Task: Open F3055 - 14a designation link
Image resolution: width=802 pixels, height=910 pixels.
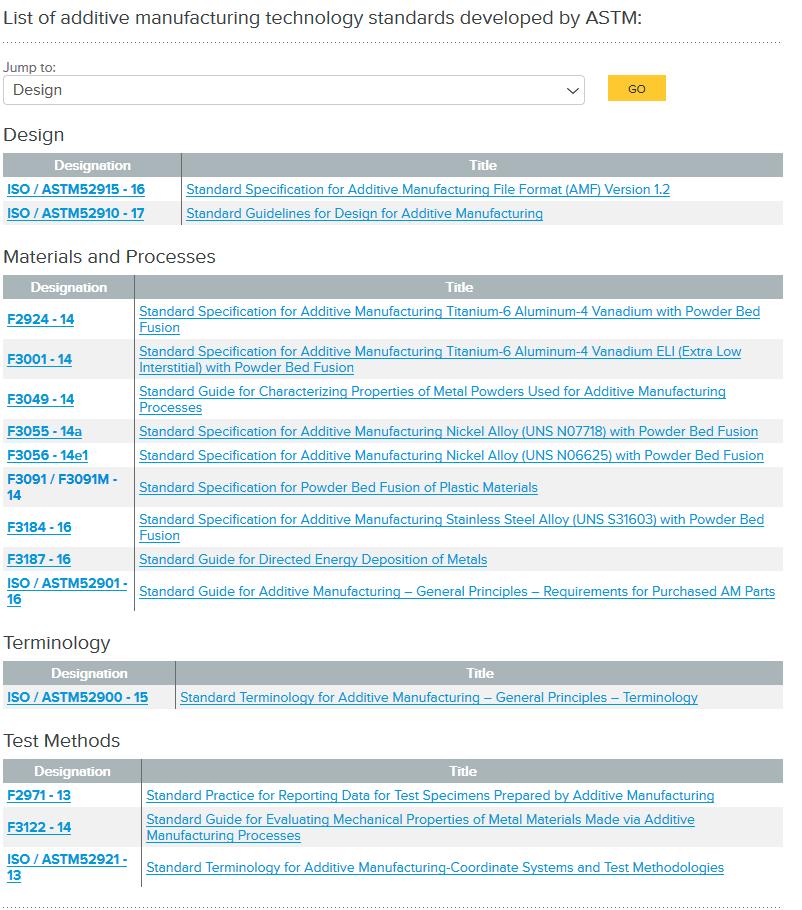Action: [44, 431]
